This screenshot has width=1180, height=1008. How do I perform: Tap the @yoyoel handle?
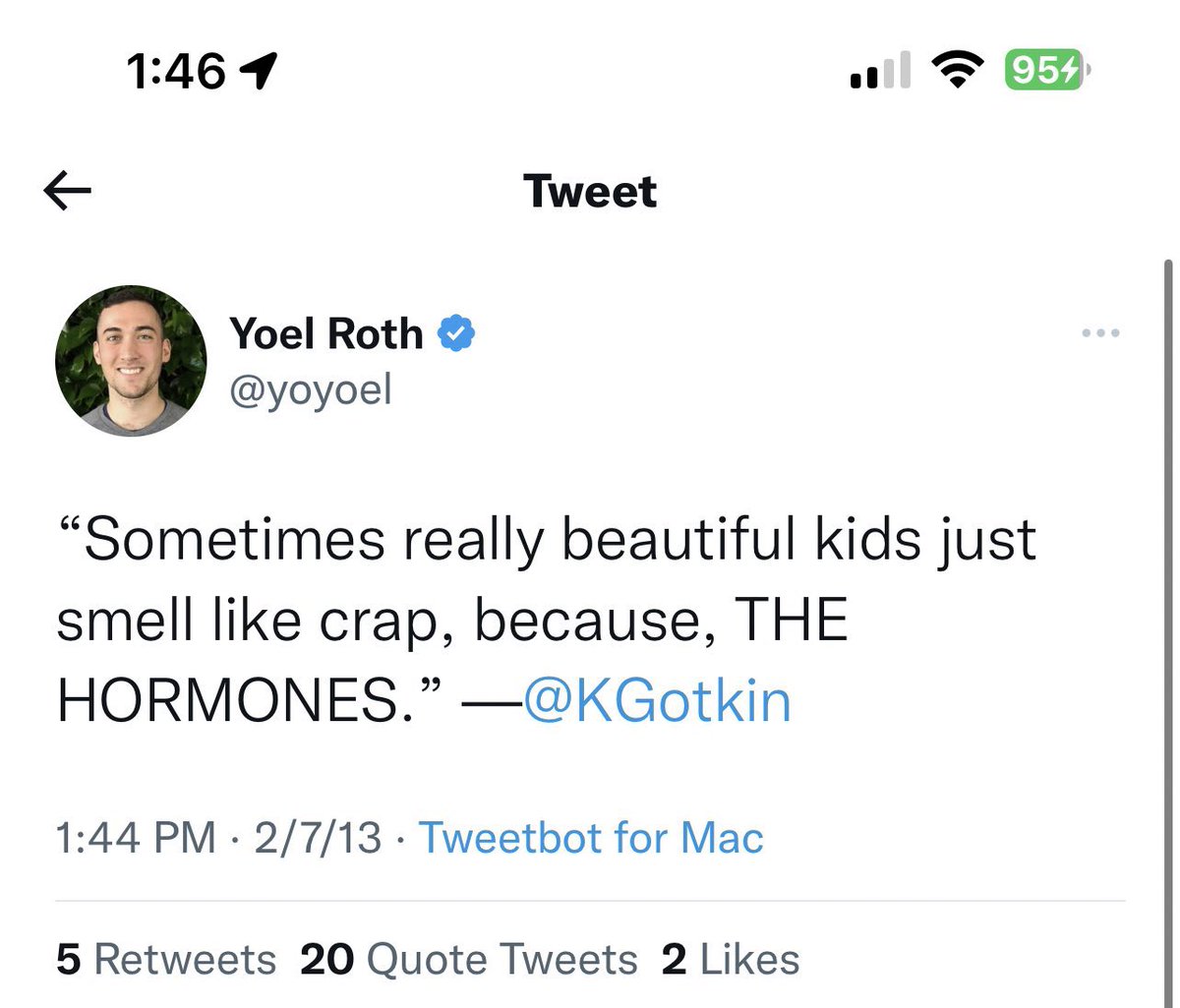(x=311, y=390)
